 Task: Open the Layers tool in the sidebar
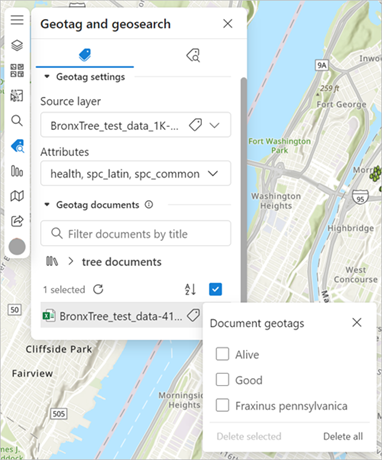(17, 45)
